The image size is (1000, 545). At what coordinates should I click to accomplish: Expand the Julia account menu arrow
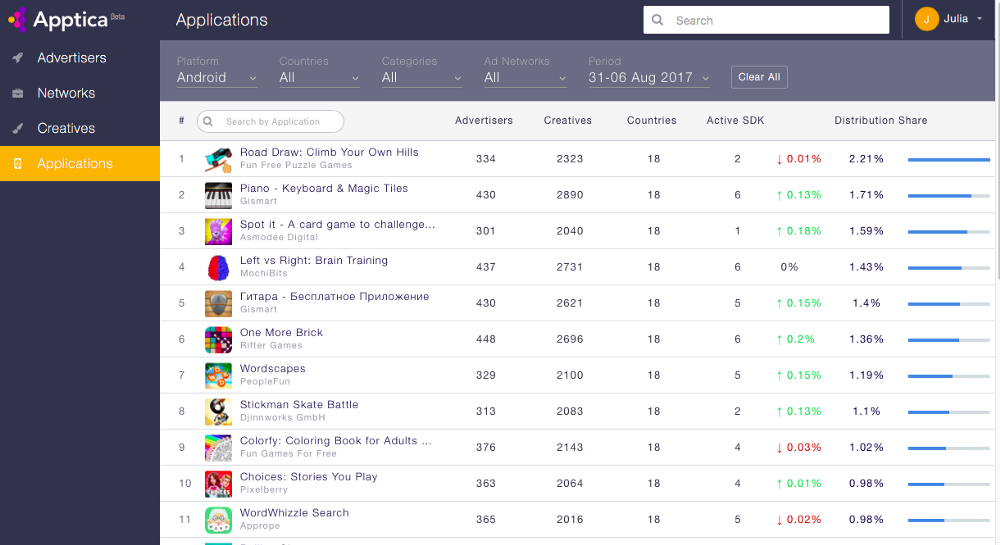(980, 18)
